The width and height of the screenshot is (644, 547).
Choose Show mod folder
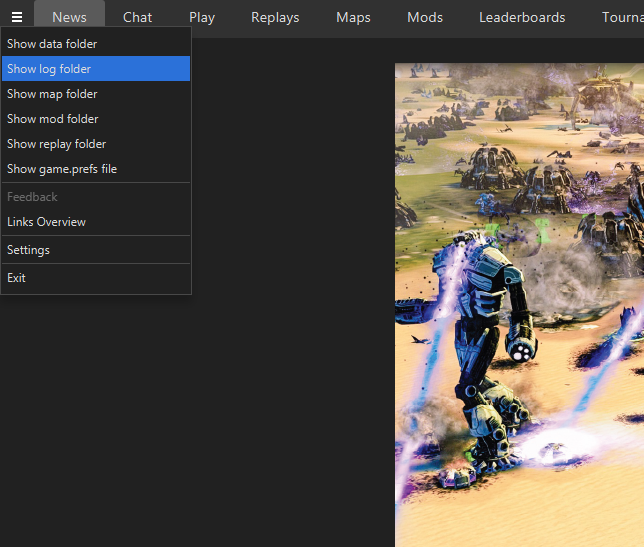tap(96, 119)
